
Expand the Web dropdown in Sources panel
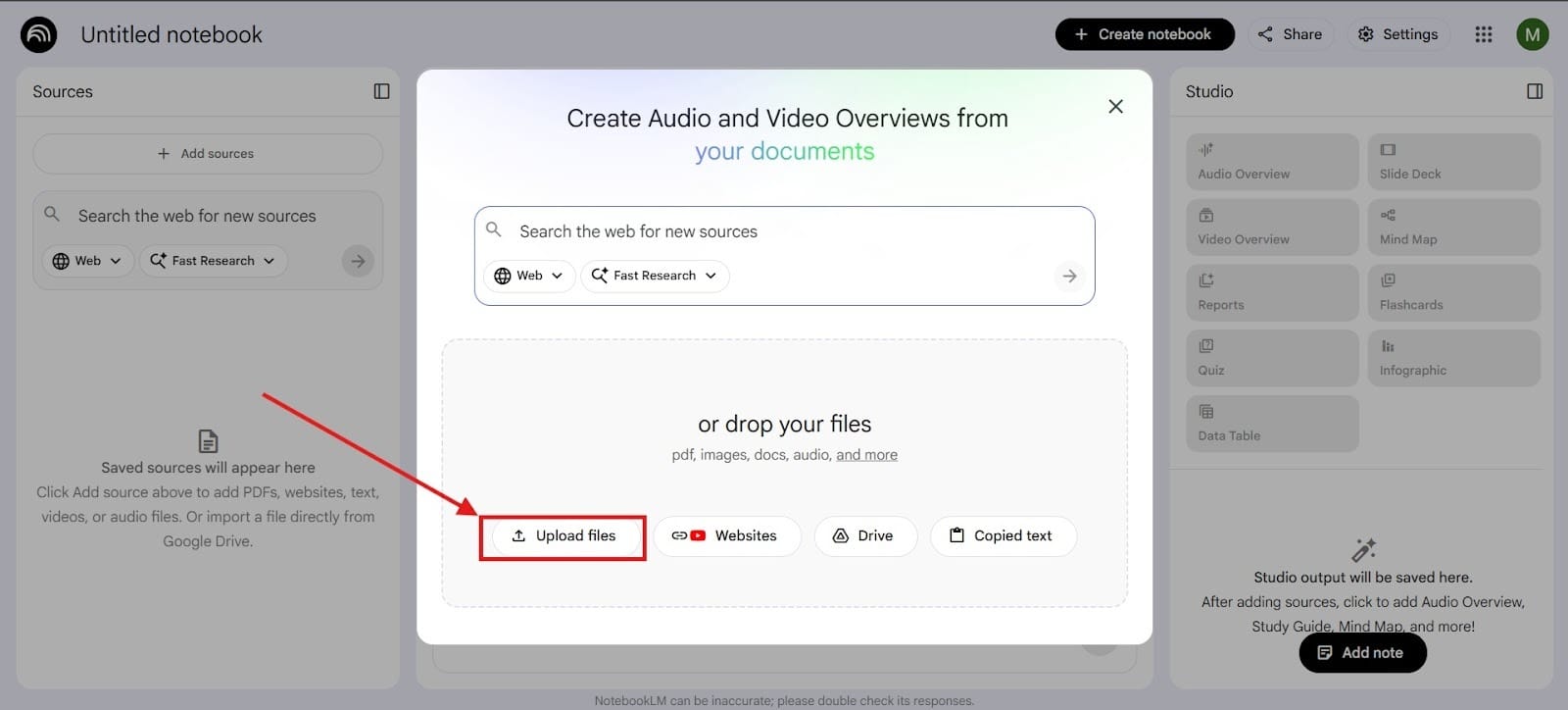coord(87,261)
